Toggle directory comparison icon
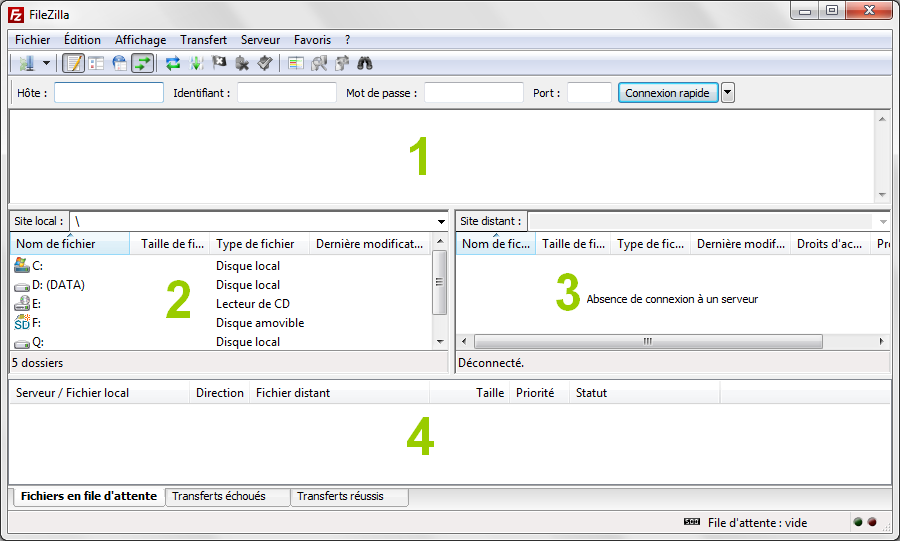Image resolution: width=900 pixels, height=541 pixels. [319, 63]
